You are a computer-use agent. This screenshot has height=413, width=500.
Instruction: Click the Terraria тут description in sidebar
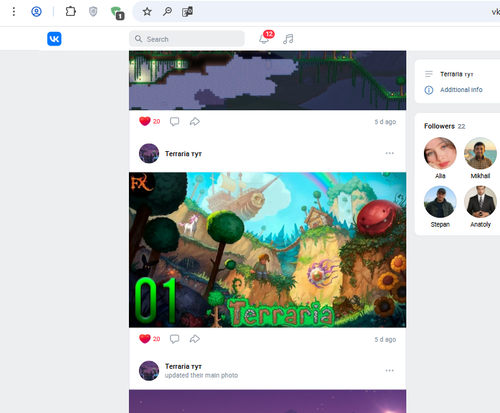tap(457, 74)
